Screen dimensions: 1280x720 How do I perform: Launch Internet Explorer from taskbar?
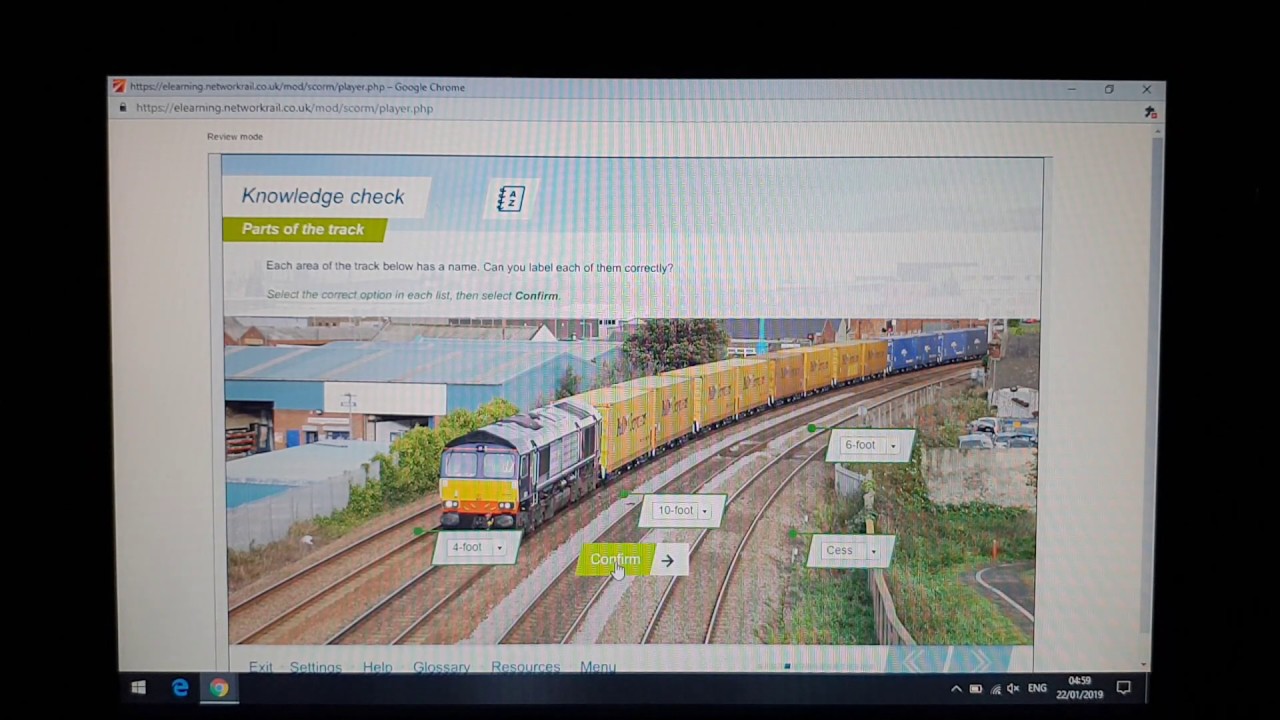pyautogui.click(x=180, y=688)
